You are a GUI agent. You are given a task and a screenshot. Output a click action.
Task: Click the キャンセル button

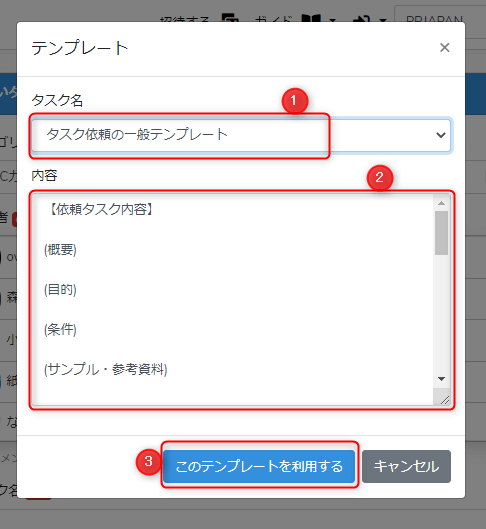[x=406, y=466]
